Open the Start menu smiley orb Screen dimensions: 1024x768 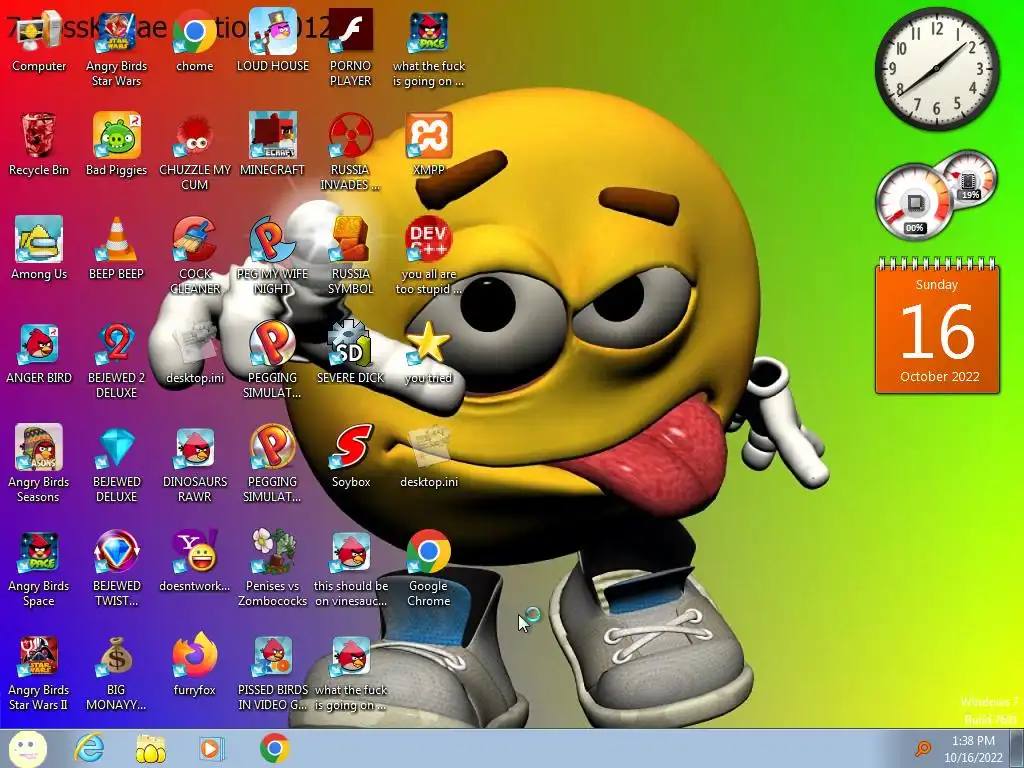point(27,748)
